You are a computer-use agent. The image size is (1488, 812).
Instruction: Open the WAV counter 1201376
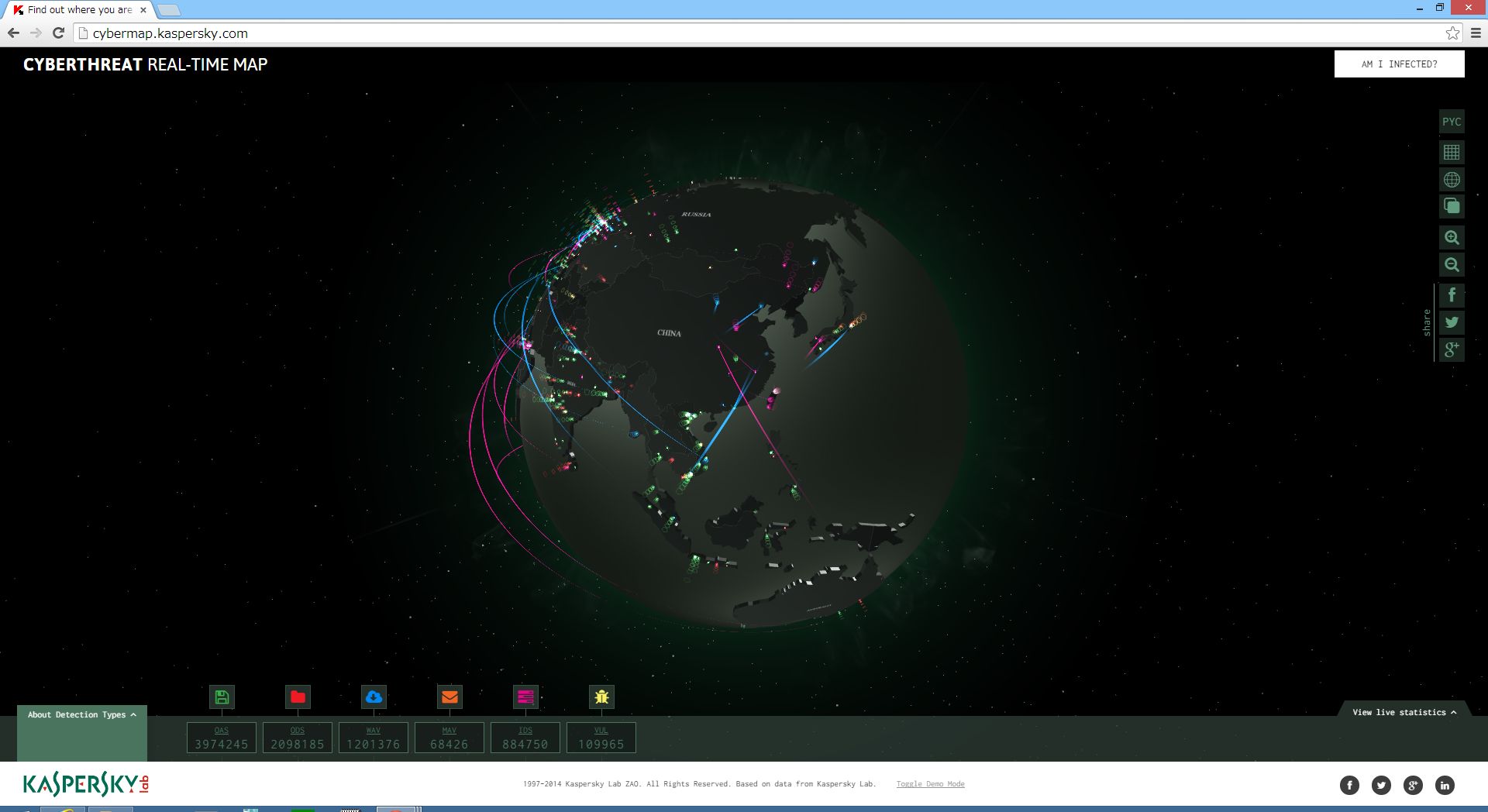coord(374,738)
